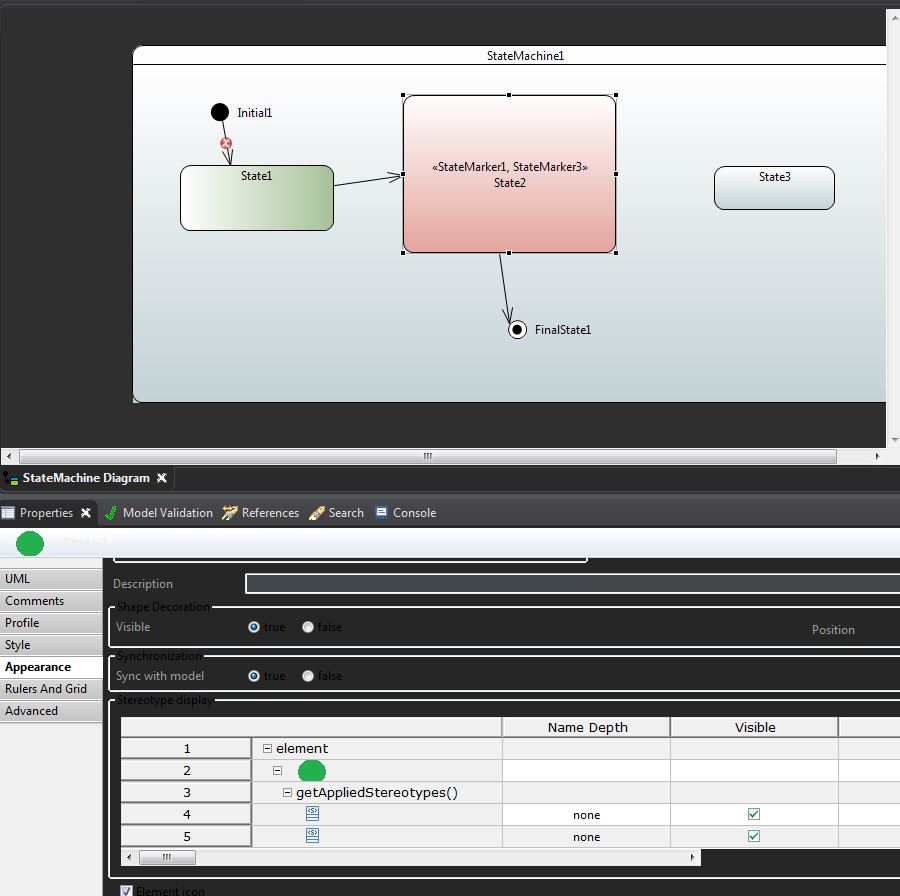Viewport: 900px width, 896px height.
Task: Click diagram vertical scrollbar down arrow
Action: click(x=895, y=440)
